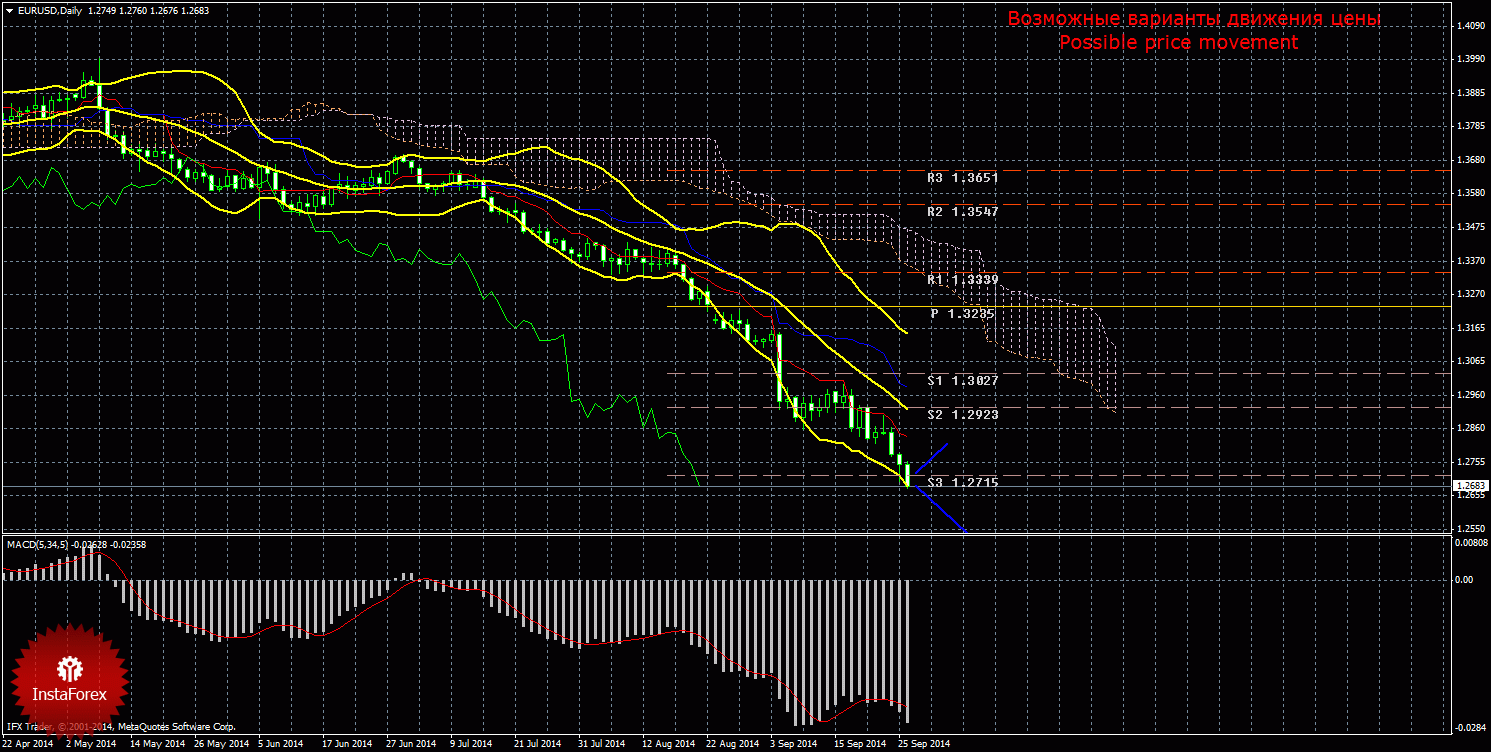Click the P 1.3235 pivot label
The height and width of the screenshot is (752, 1491).
[963, 314]
